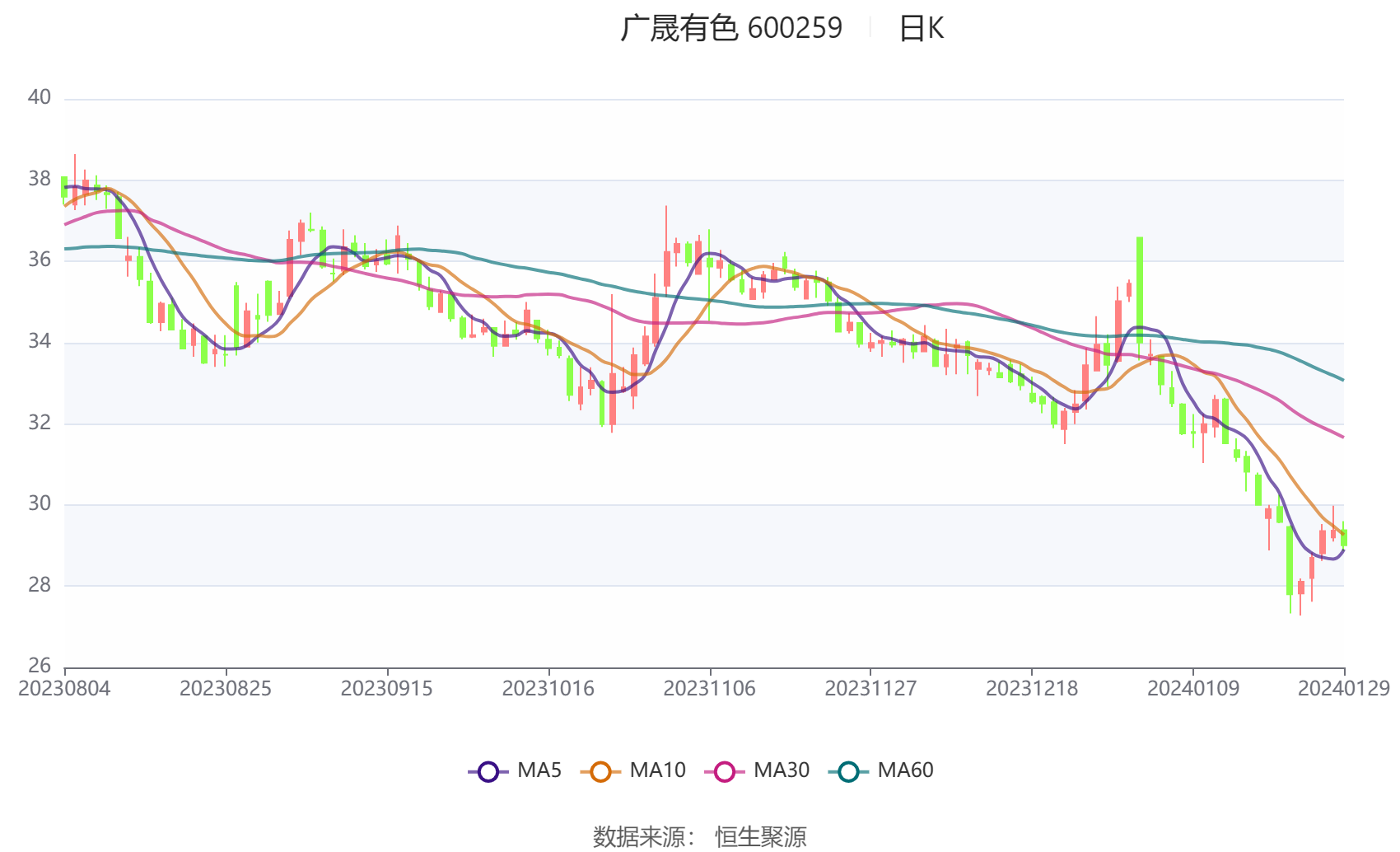Click the x-axis date 20231016

click(x=548, y=689)
